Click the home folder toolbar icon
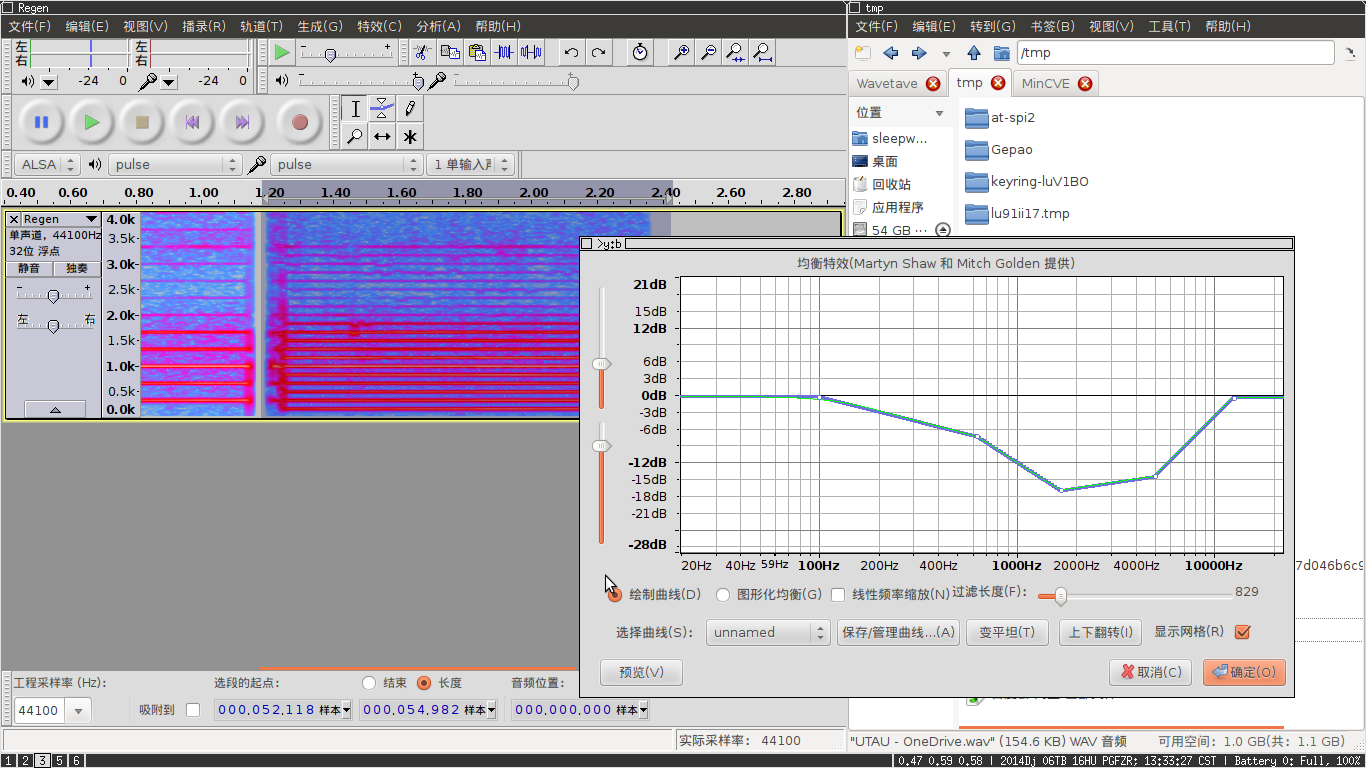Image resolution: width=1366 pixels, height=768 pixels. coord(1001,53)
